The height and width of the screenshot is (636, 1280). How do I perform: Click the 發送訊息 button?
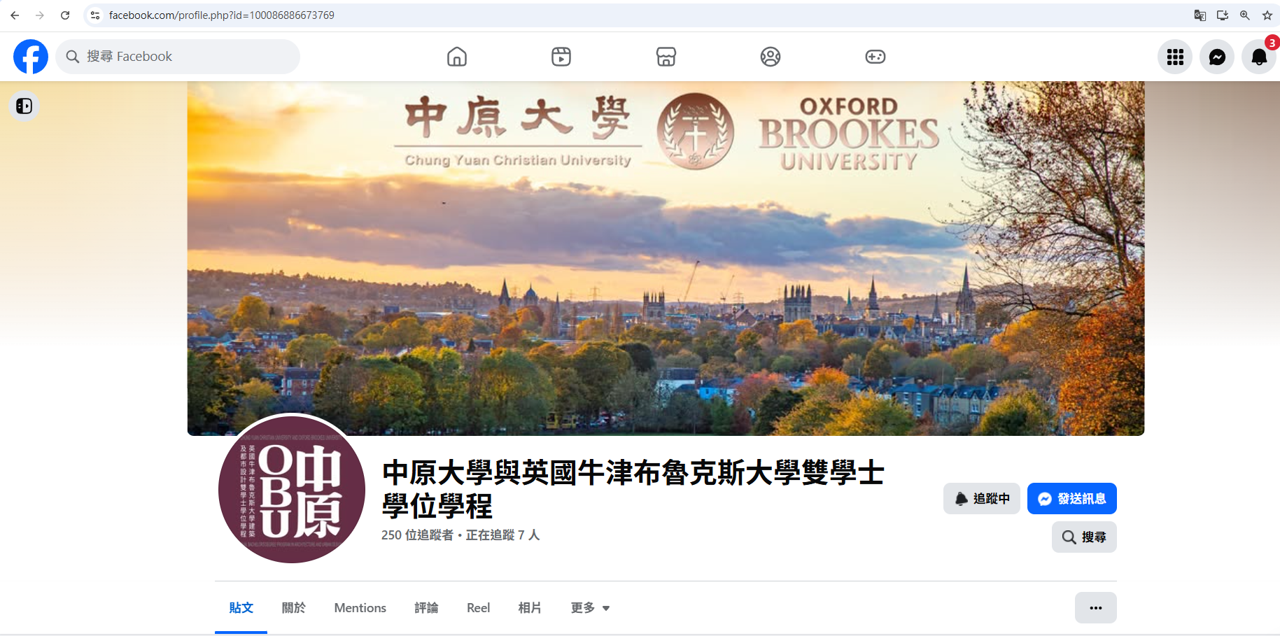[x=1072, y=499]
